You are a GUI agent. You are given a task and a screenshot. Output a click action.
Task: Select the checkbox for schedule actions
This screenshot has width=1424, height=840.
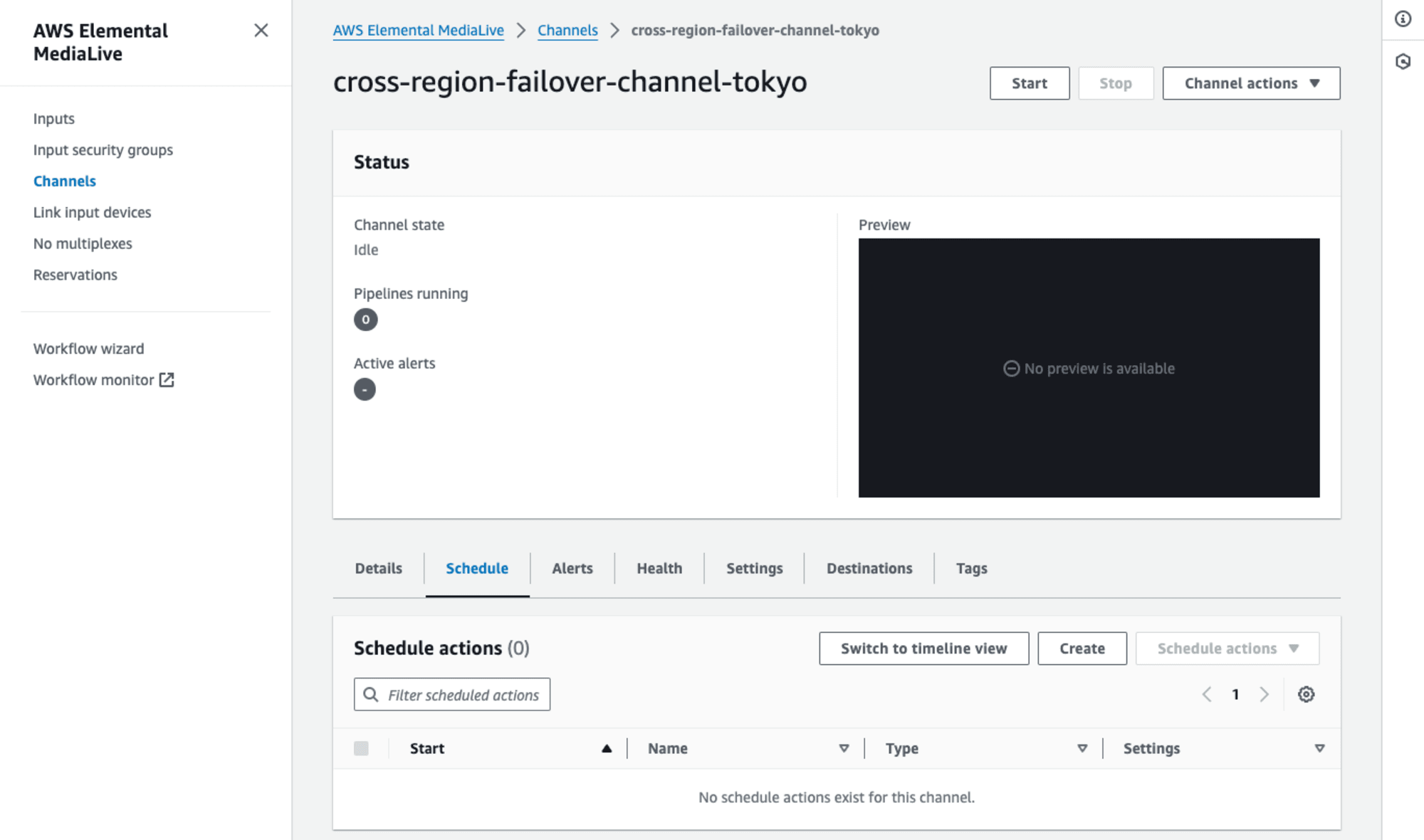pos(363,748)
